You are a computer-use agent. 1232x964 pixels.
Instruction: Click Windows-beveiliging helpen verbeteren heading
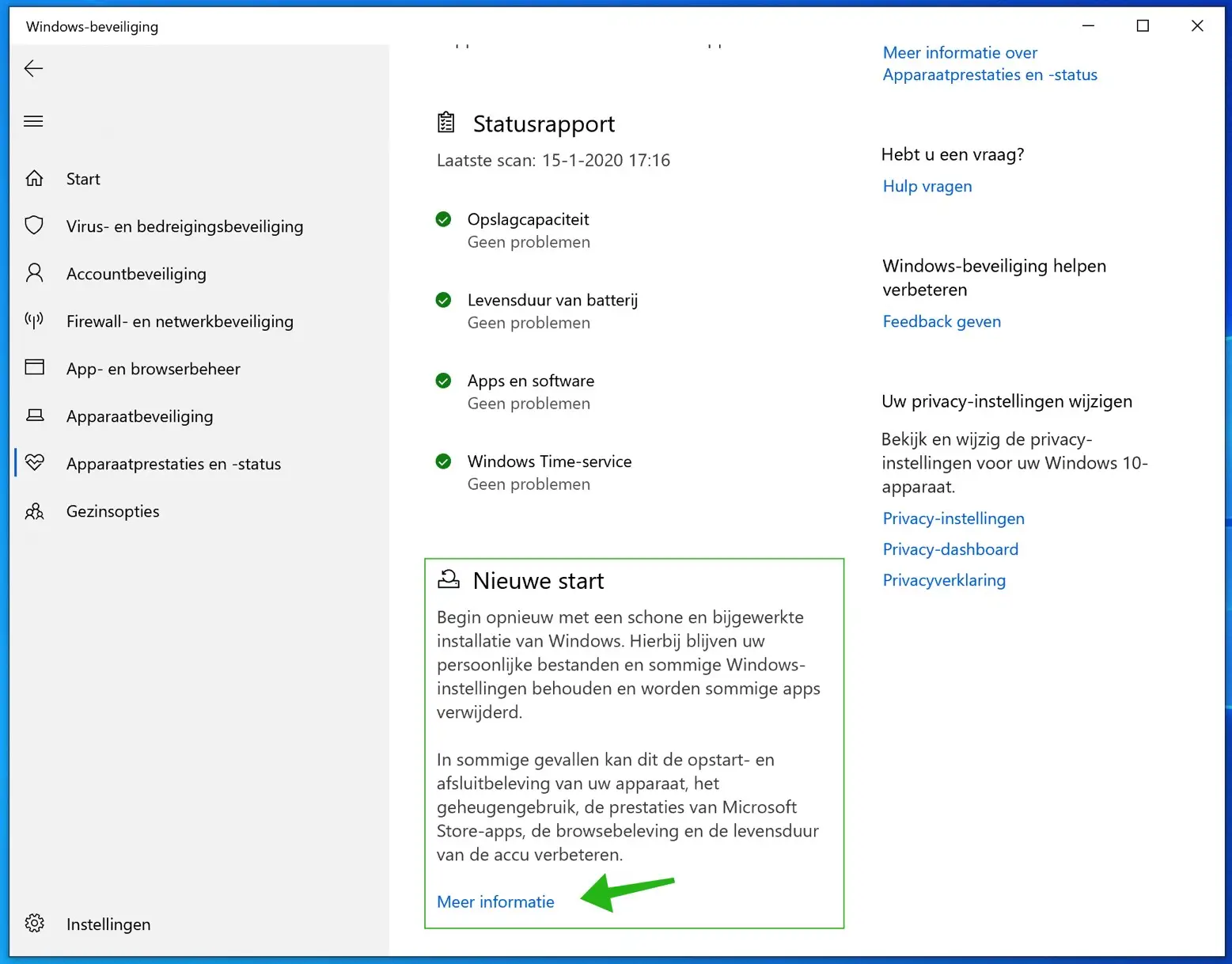[x=994, y=278]
